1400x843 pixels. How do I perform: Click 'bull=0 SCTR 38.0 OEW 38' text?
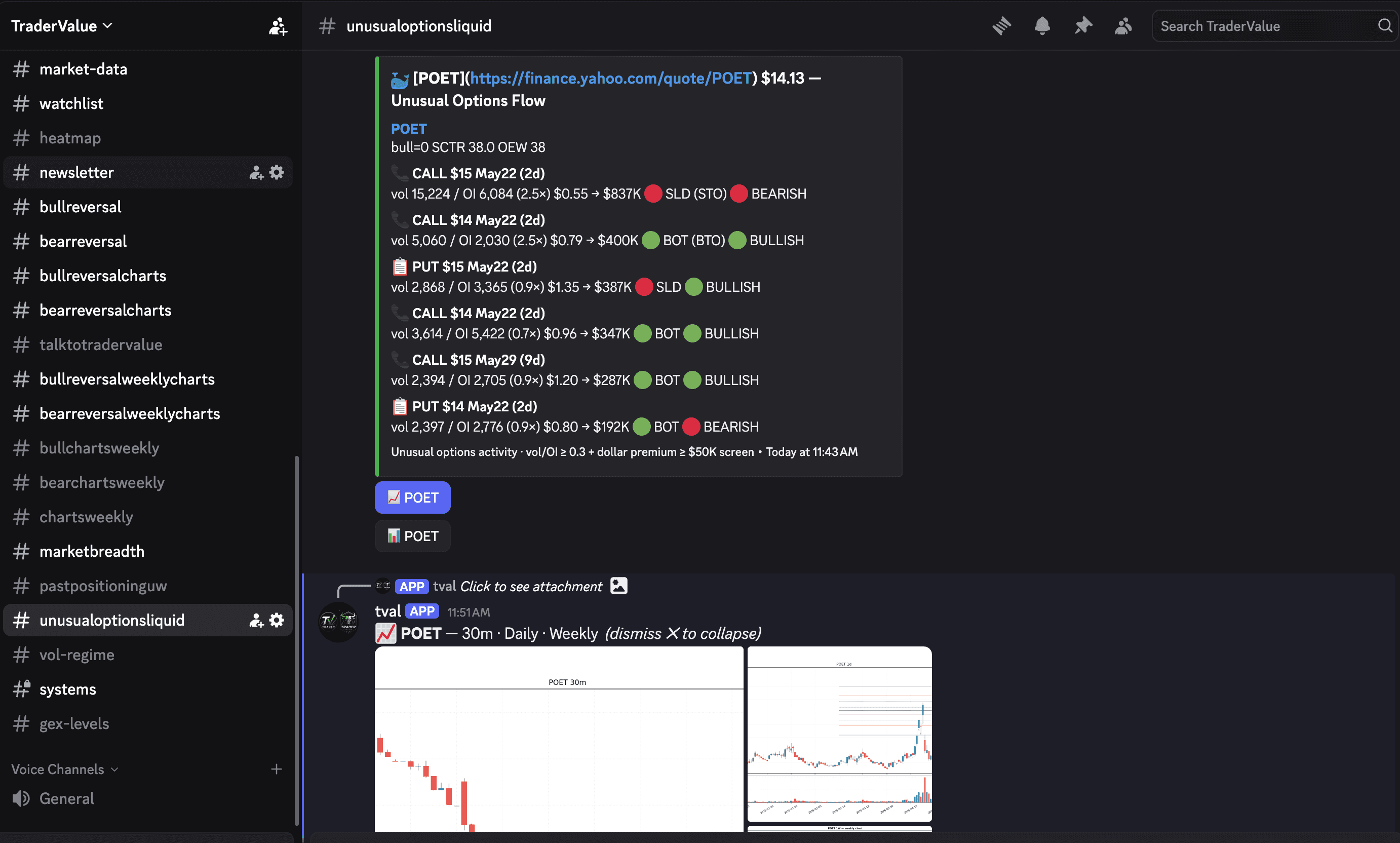(468, 148)
